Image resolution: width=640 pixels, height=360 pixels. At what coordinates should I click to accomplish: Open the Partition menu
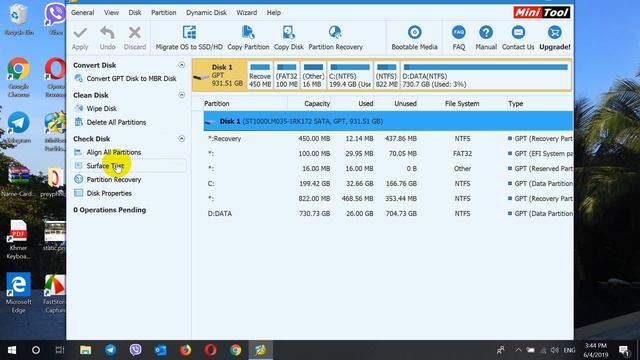[x=163, y=13]
